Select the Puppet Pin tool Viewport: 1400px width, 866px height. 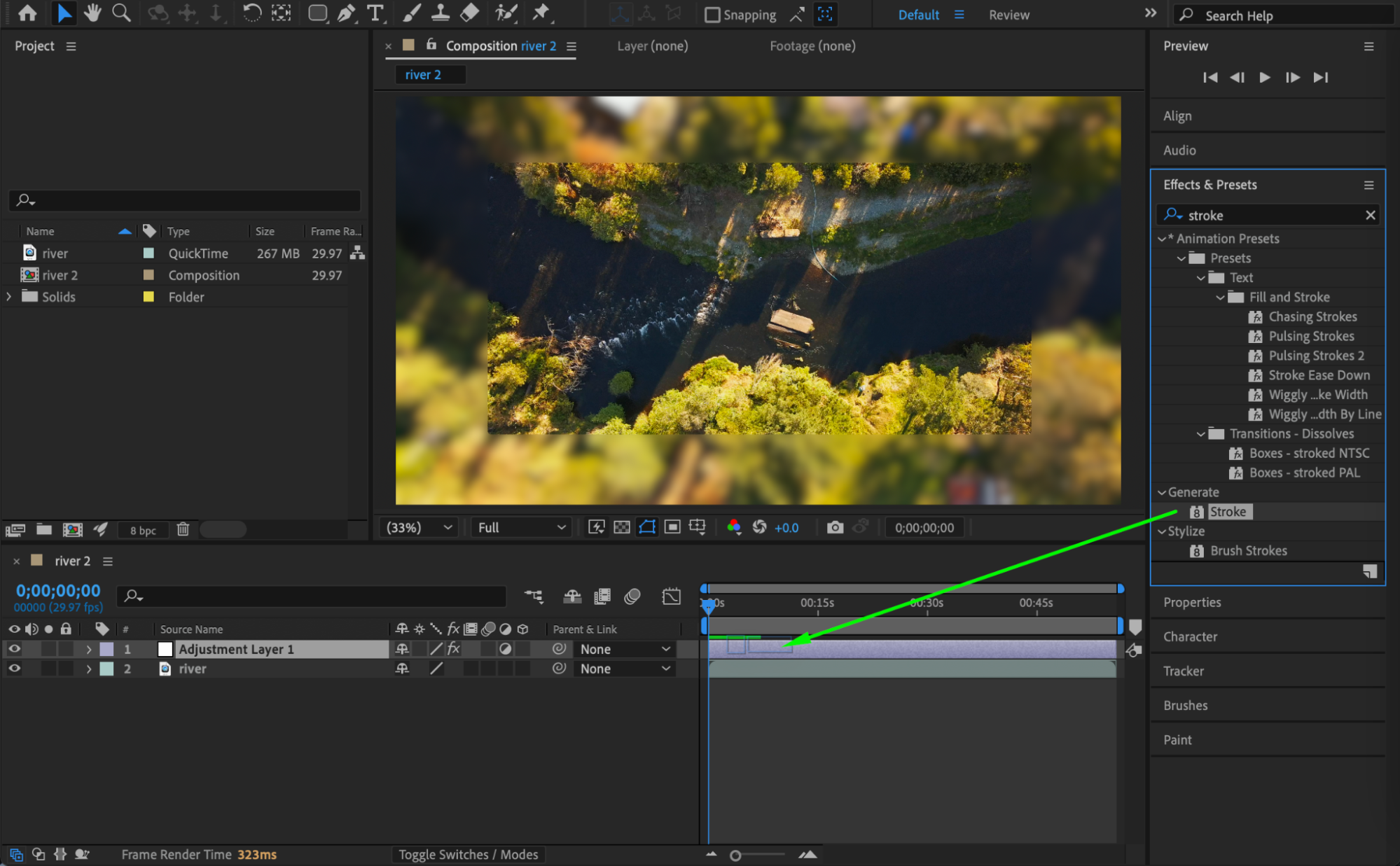541,13
